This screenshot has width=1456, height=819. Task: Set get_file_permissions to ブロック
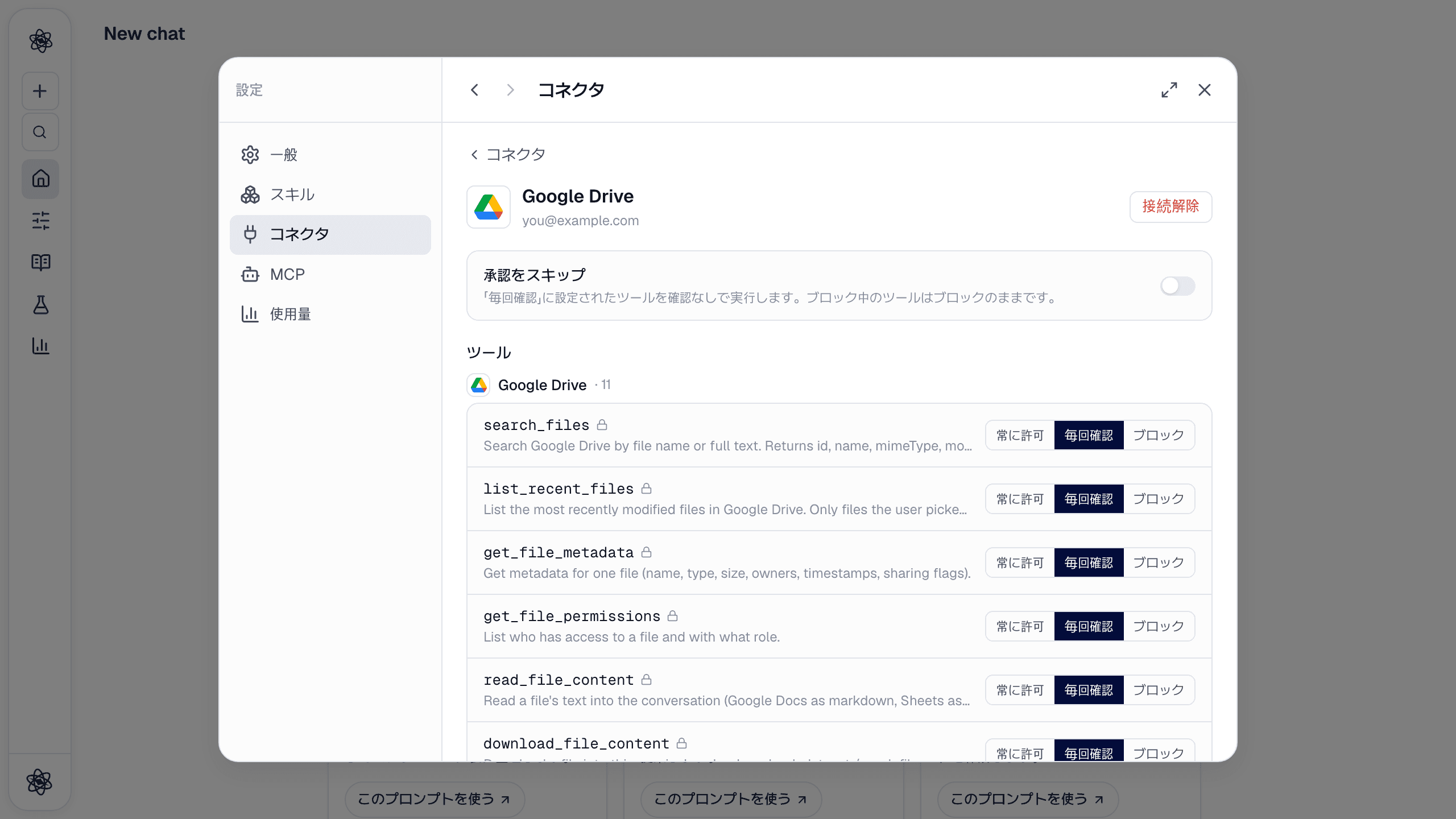pos(1159,626)
